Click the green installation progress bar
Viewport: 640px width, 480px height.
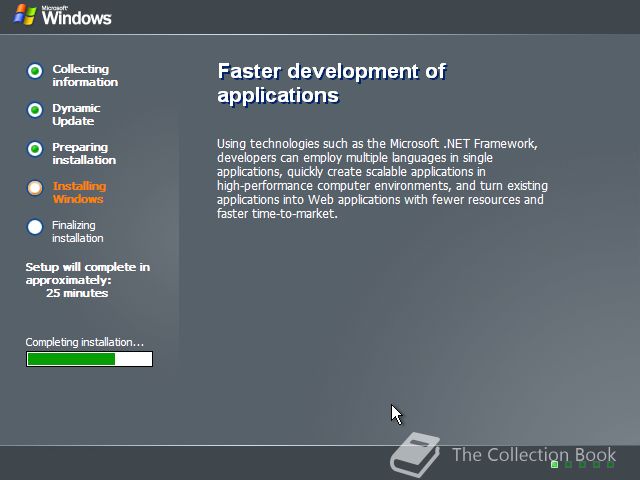click(89, 359)
